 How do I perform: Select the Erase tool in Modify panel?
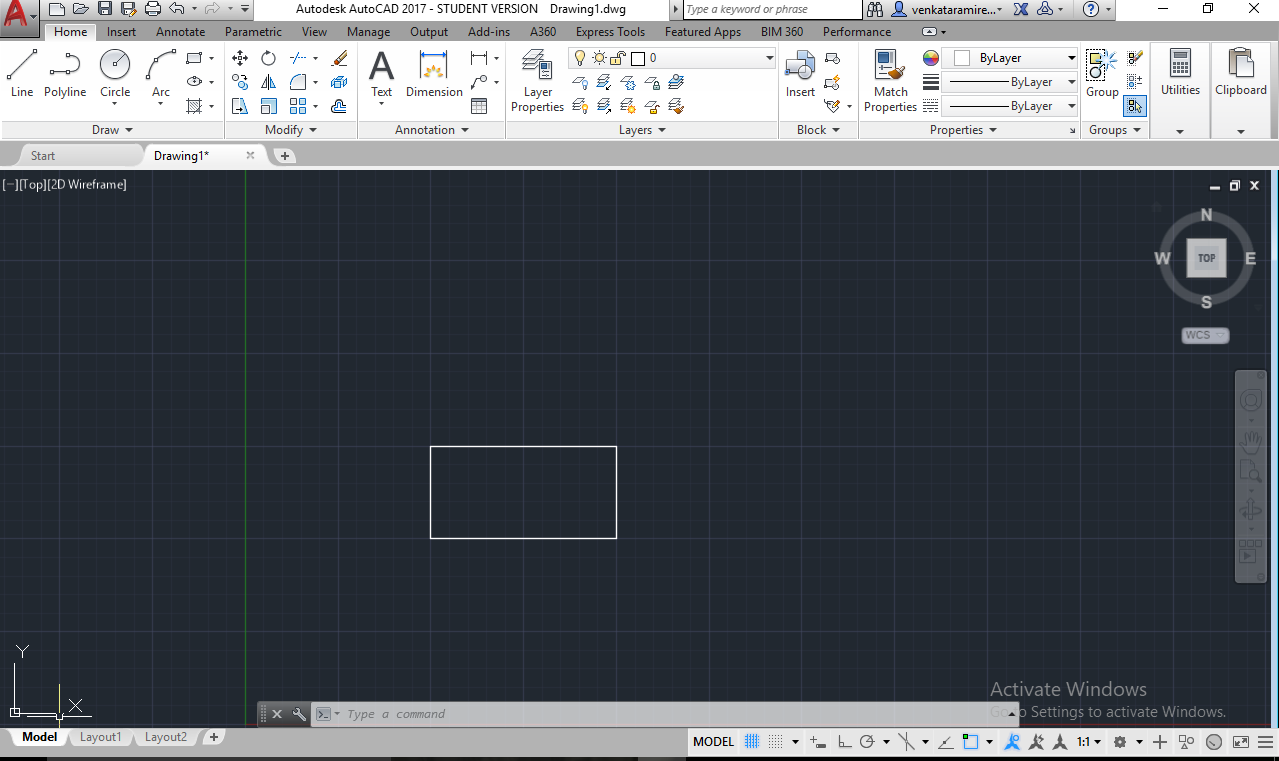[339, 58]
